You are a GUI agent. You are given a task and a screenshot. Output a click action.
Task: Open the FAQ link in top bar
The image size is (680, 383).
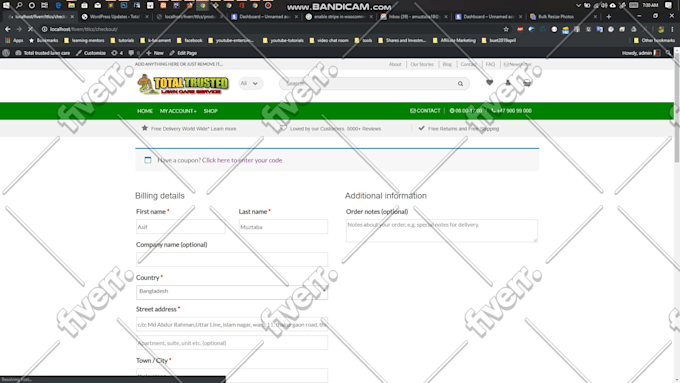pyautogui.click(x=490, y=64)
